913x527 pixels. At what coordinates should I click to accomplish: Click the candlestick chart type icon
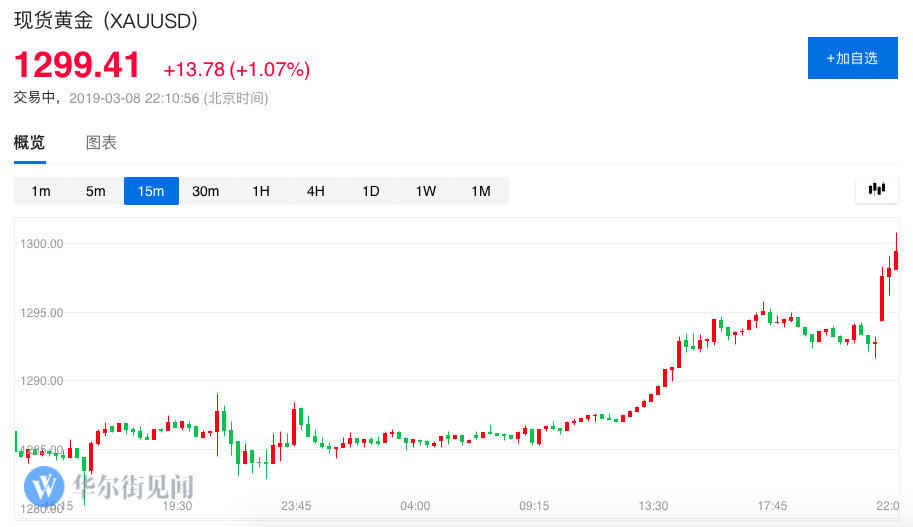877,189
